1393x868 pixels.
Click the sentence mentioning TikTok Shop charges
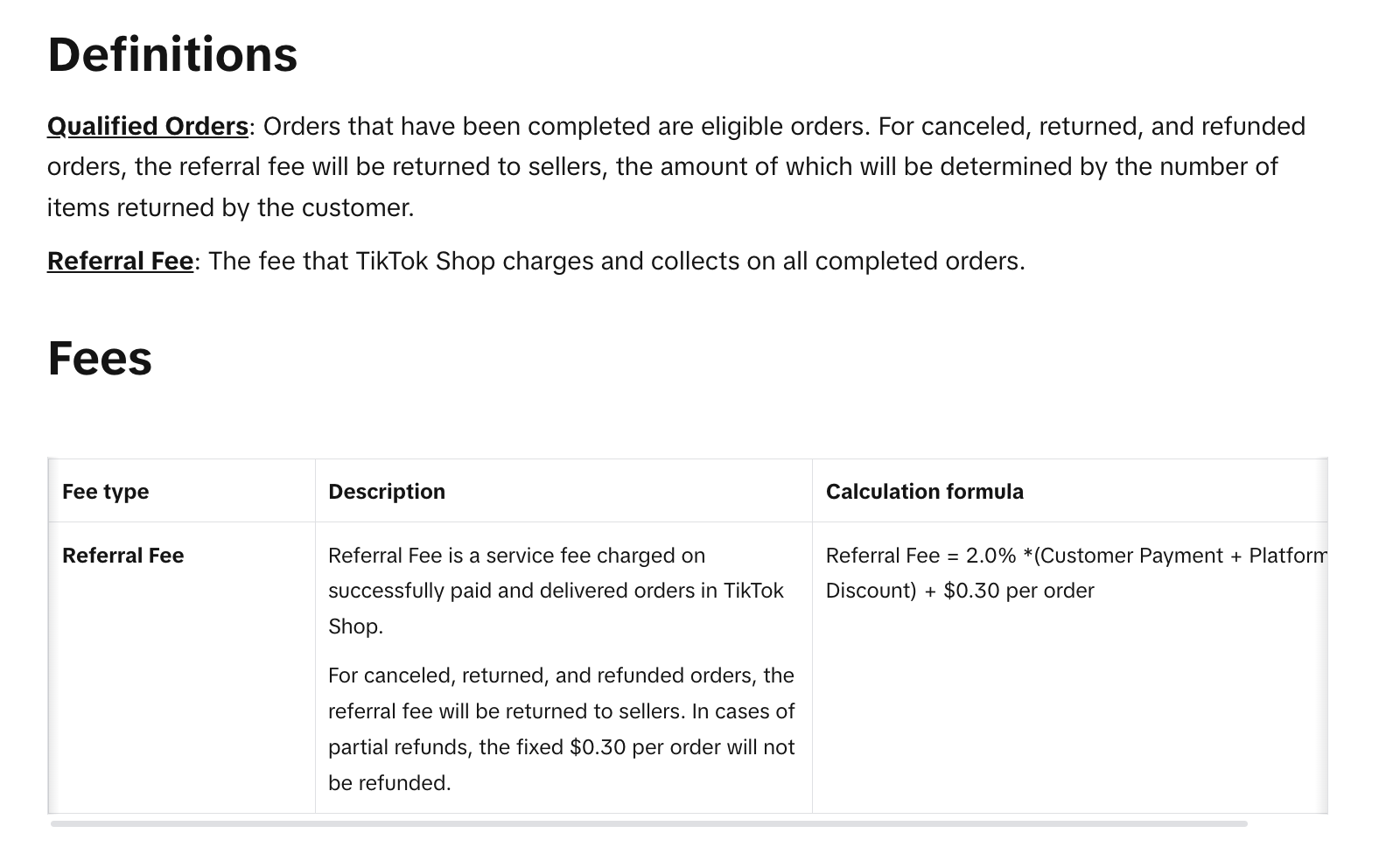click(x=617, y=261)
